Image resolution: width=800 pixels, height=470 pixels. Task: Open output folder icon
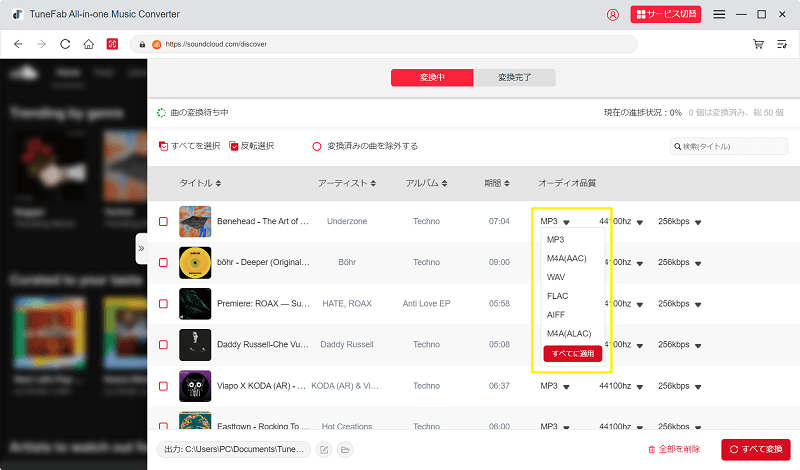tap(345, 450)
